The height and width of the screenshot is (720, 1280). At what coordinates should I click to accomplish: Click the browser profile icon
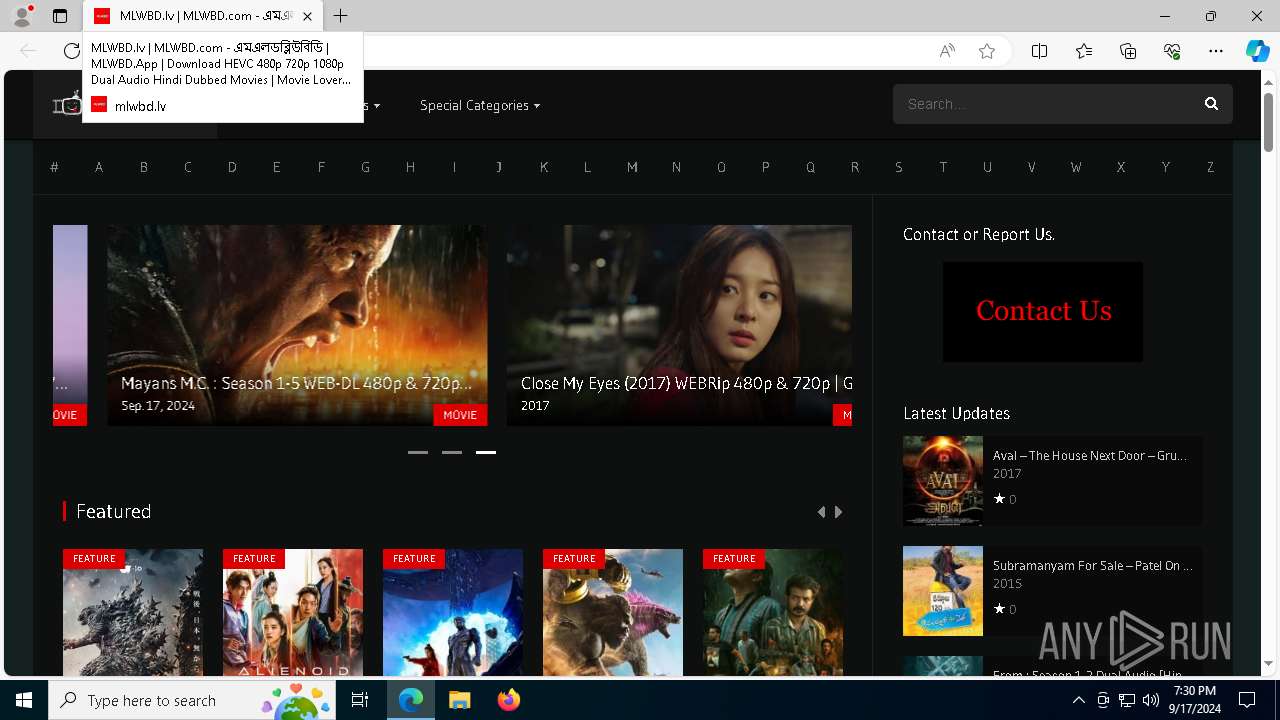tap(22, 16)
